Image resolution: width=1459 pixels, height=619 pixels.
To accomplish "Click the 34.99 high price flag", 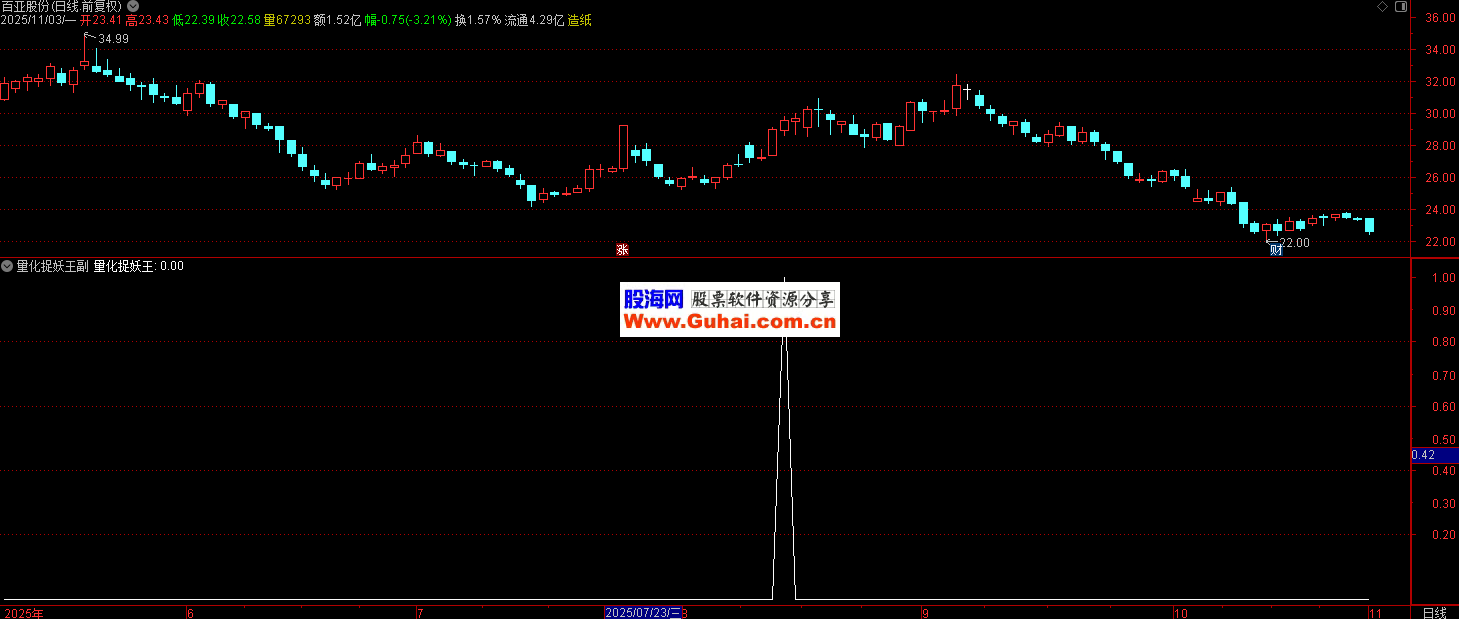I will 112,38.
